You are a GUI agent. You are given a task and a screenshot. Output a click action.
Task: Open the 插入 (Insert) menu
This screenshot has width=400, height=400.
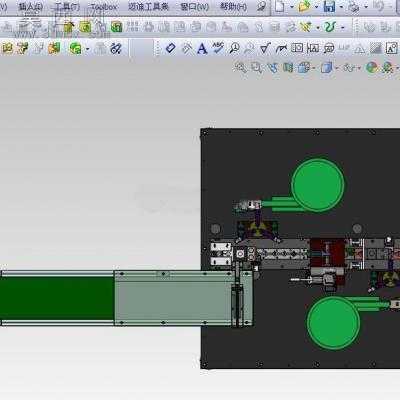tap(30, 6)
